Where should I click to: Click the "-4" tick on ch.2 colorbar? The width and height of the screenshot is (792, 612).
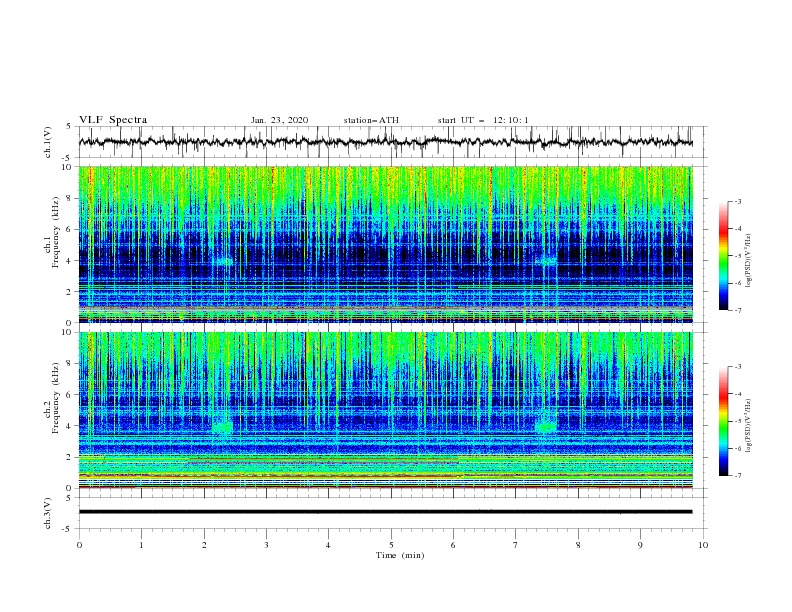[x=737, y=394]
